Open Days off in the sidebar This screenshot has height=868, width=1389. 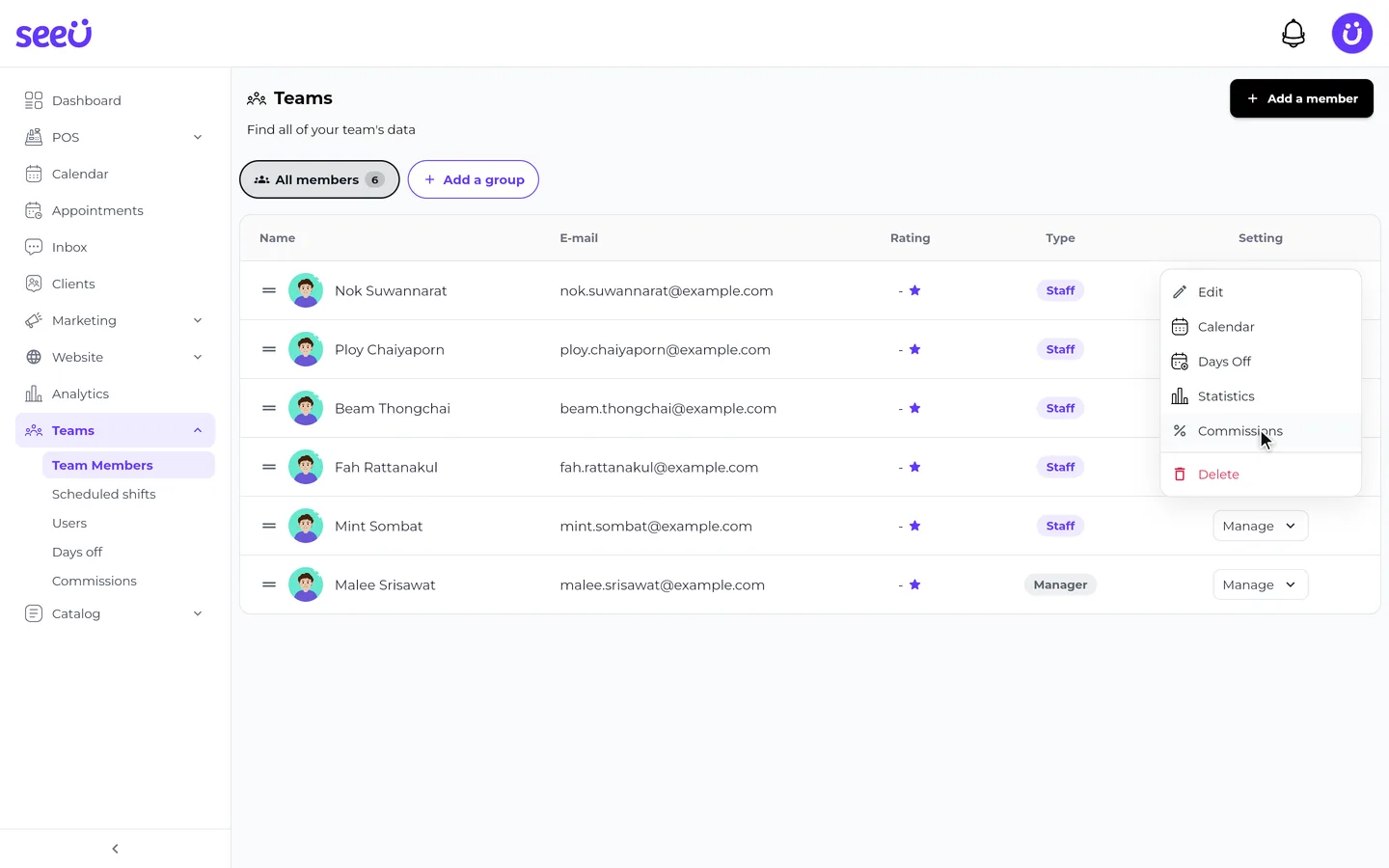(x=77, y=552)
